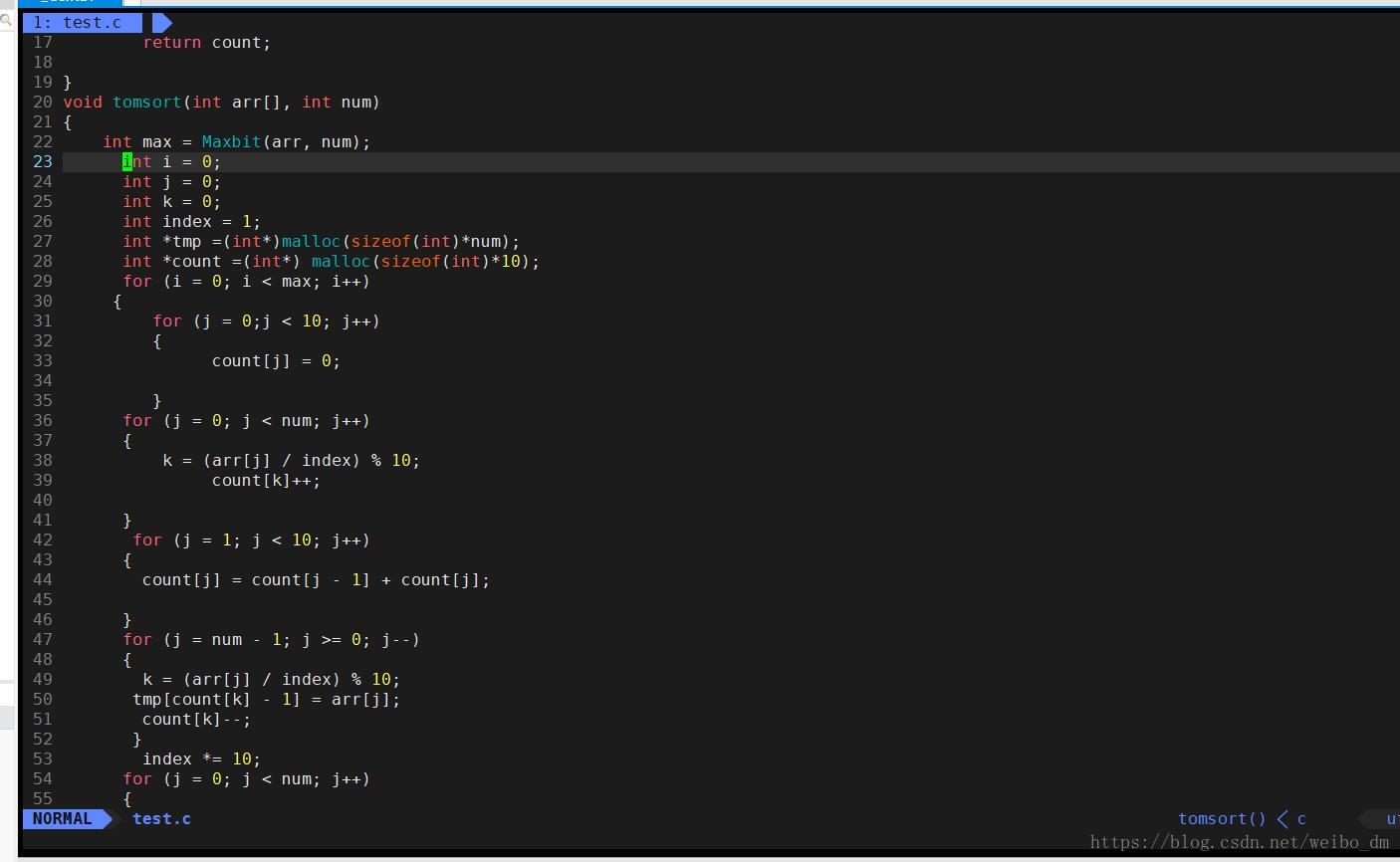The height and width of the screenshot is (862, 1400).
Task: Click line number 34 in the gutter
Action: pyautogui.click(x=43, y=380)
